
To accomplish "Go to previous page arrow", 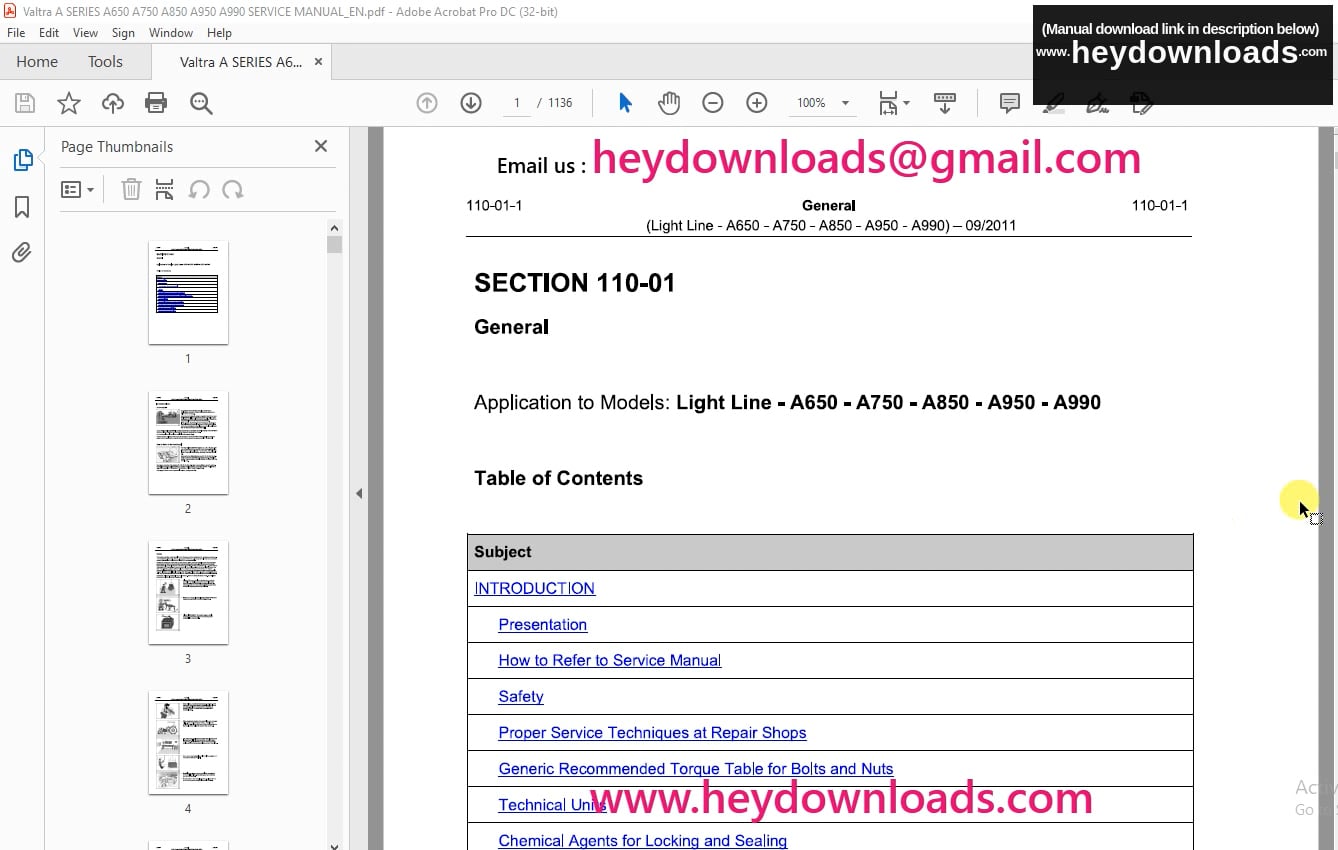I will coord(427,103).
